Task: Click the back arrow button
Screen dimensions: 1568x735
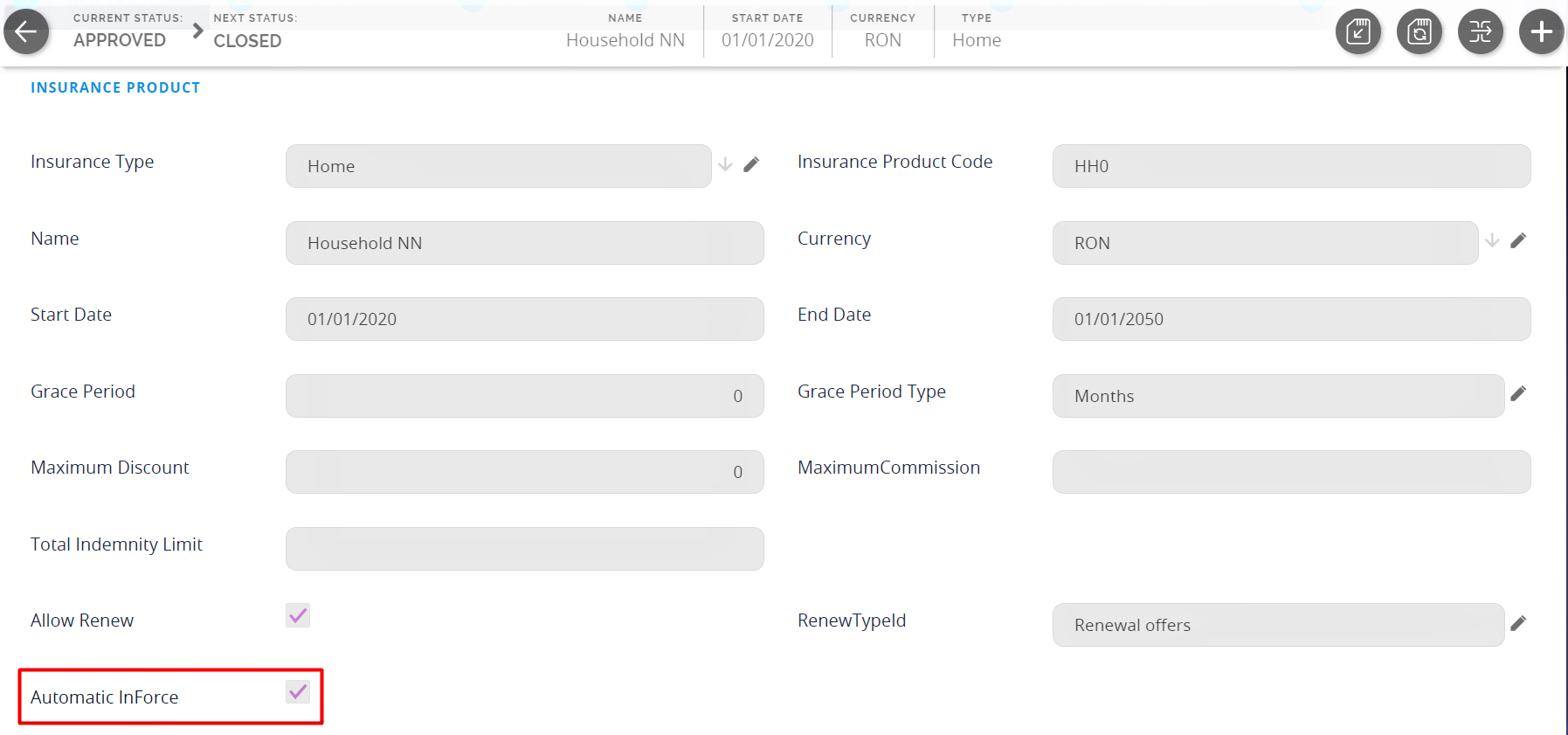Action: 26,32
